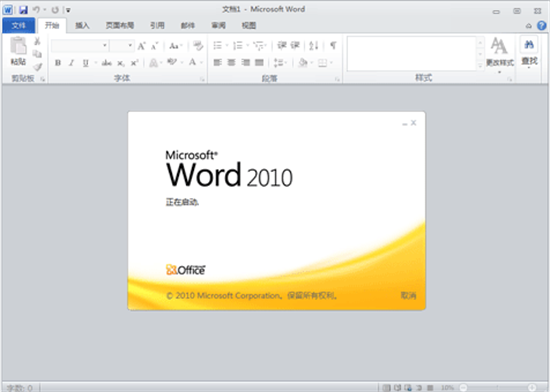
Task: Switch to the 页面布局 Page Layout tab
Action: click(x=120, y=25)
